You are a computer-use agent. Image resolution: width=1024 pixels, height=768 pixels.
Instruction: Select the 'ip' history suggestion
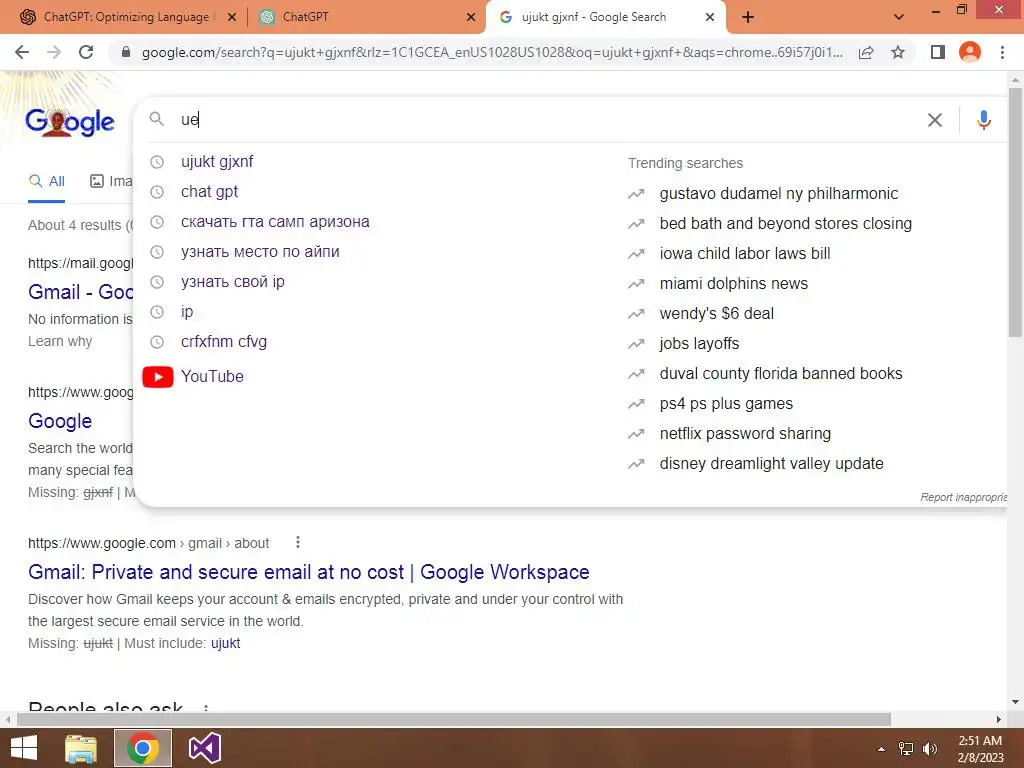pyautogui.click(x=187, y=312)
